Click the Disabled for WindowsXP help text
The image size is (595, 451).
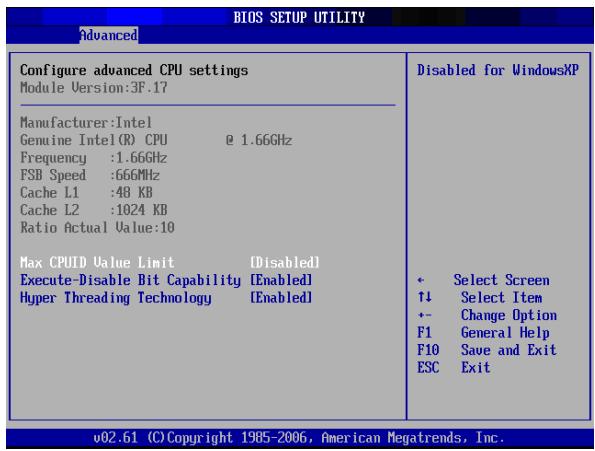point(498,70)
